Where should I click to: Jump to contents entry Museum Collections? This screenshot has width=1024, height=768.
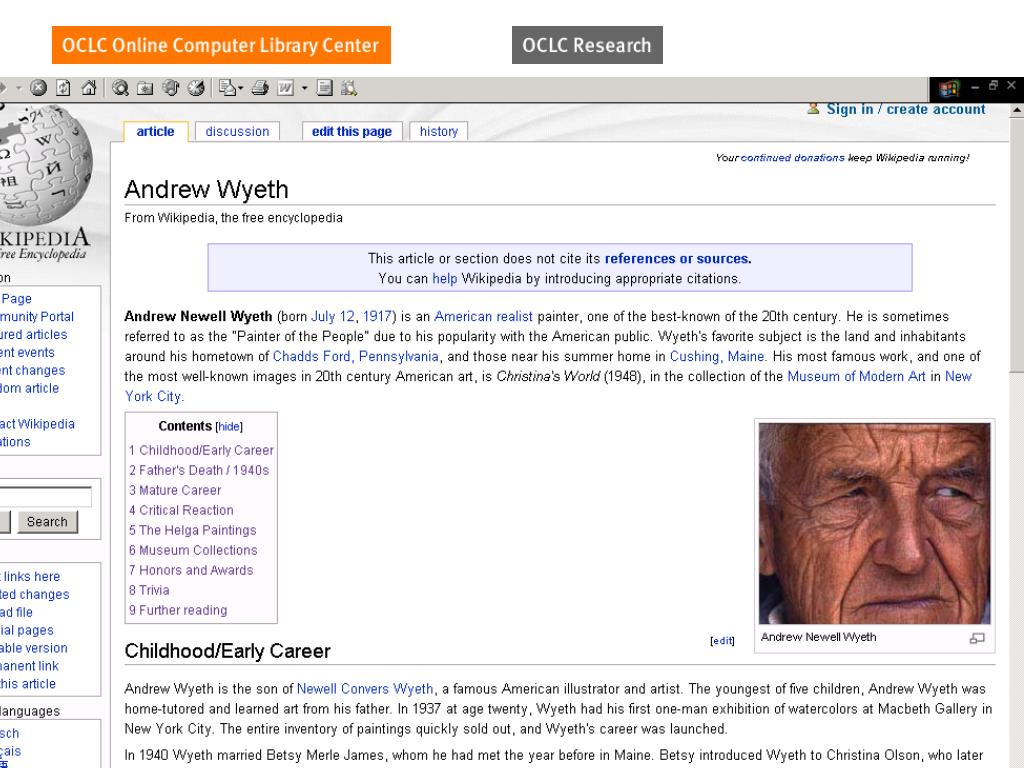(x=193, y=551)
